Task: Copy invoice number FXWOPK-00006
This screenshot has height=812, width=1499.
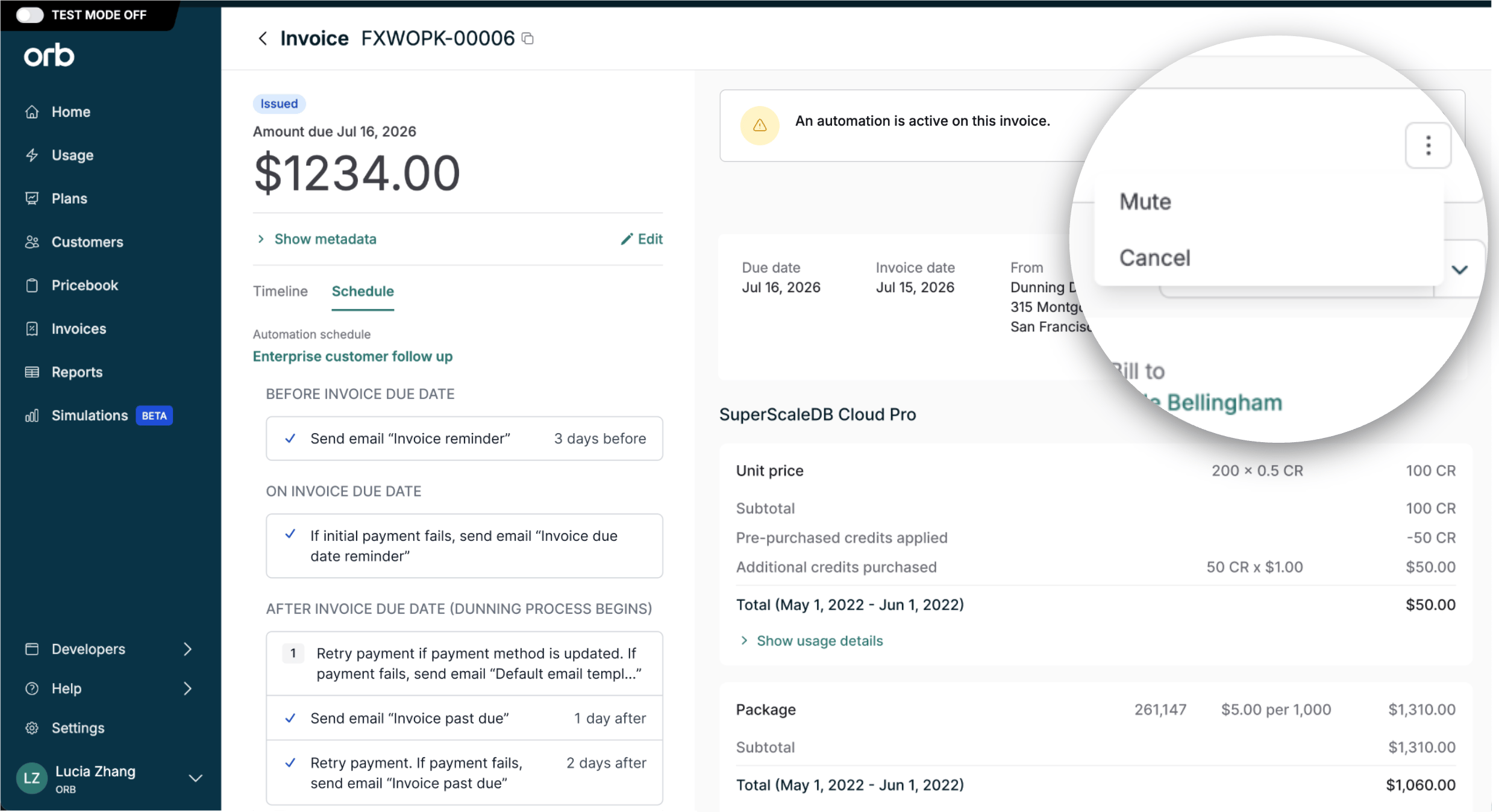Action: click(x=528, y=39)
